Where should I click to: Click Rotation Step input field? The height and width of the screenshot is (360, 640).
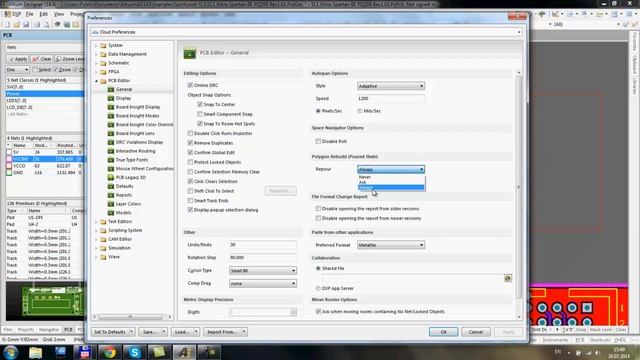tap(263, 258)
